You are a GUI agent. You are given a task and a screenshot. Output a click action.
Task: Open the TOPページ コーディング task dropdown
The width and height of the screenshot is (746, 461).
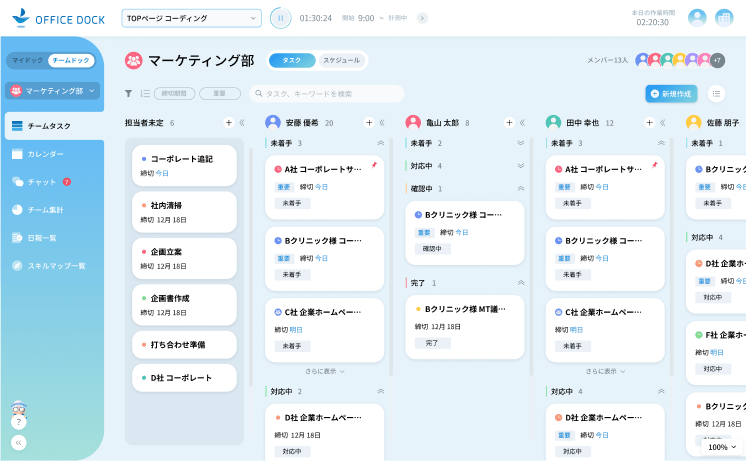[x=191, y=19]
